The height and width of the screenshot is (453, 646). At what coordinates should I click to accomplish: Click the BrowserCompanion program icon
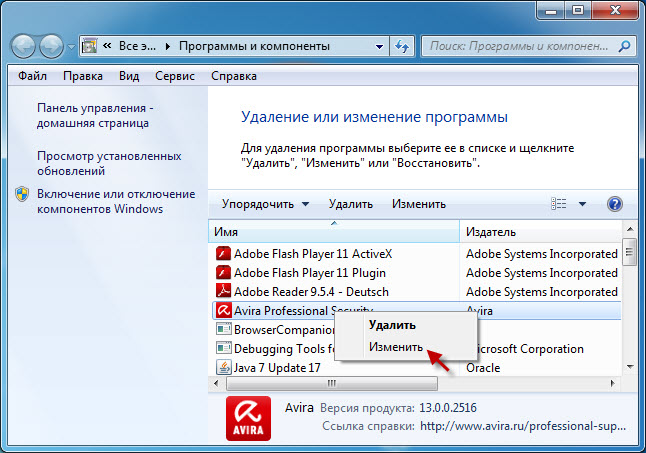click(223, 329)
